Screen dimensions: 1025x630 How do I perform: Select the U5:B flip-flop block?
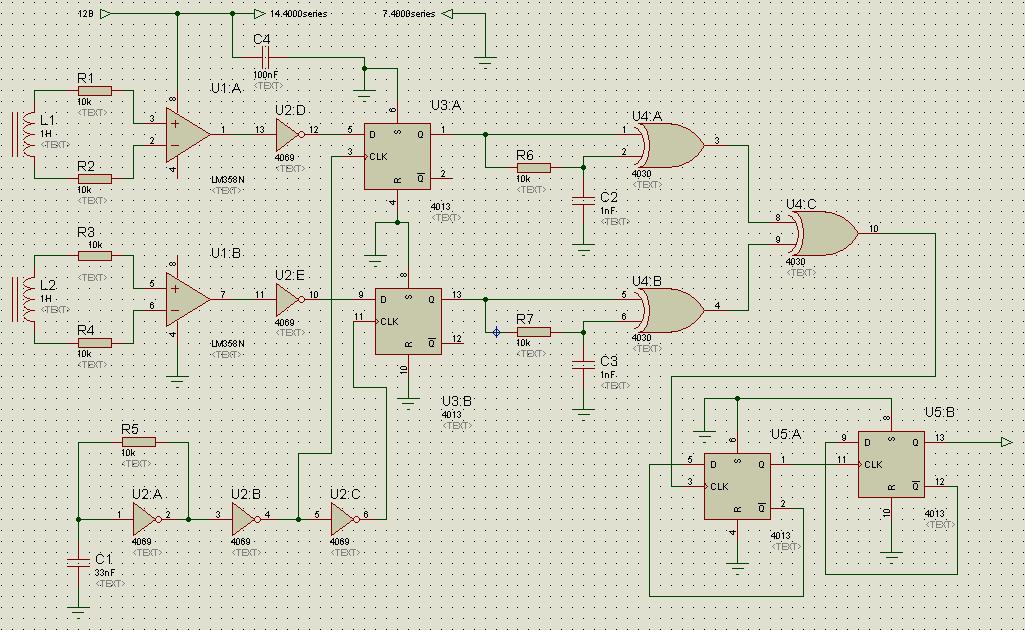[x=891, y=464]
